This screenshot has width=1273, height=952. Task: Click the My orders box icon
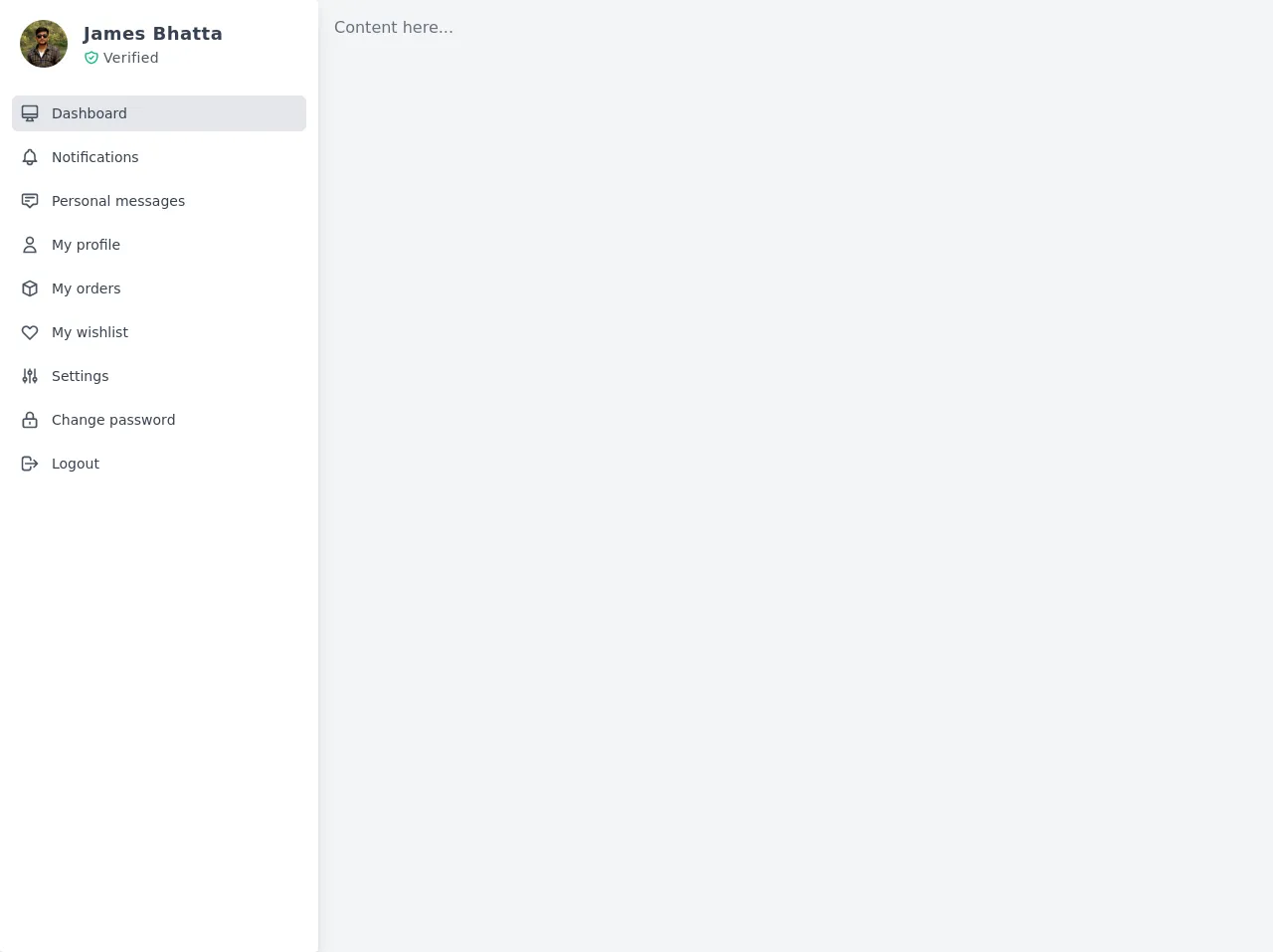pos(30,288)
